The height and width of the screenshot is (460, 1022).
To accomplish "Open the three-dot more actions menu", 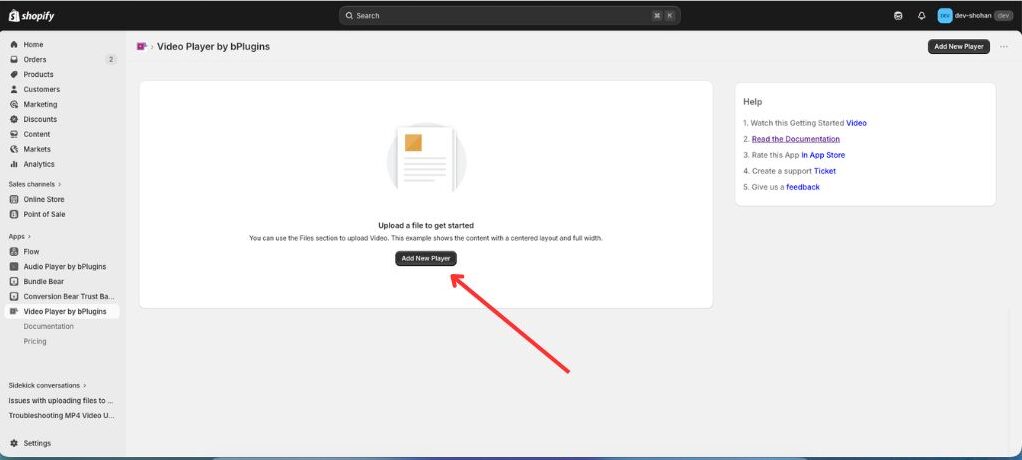I will point(1003,46).
